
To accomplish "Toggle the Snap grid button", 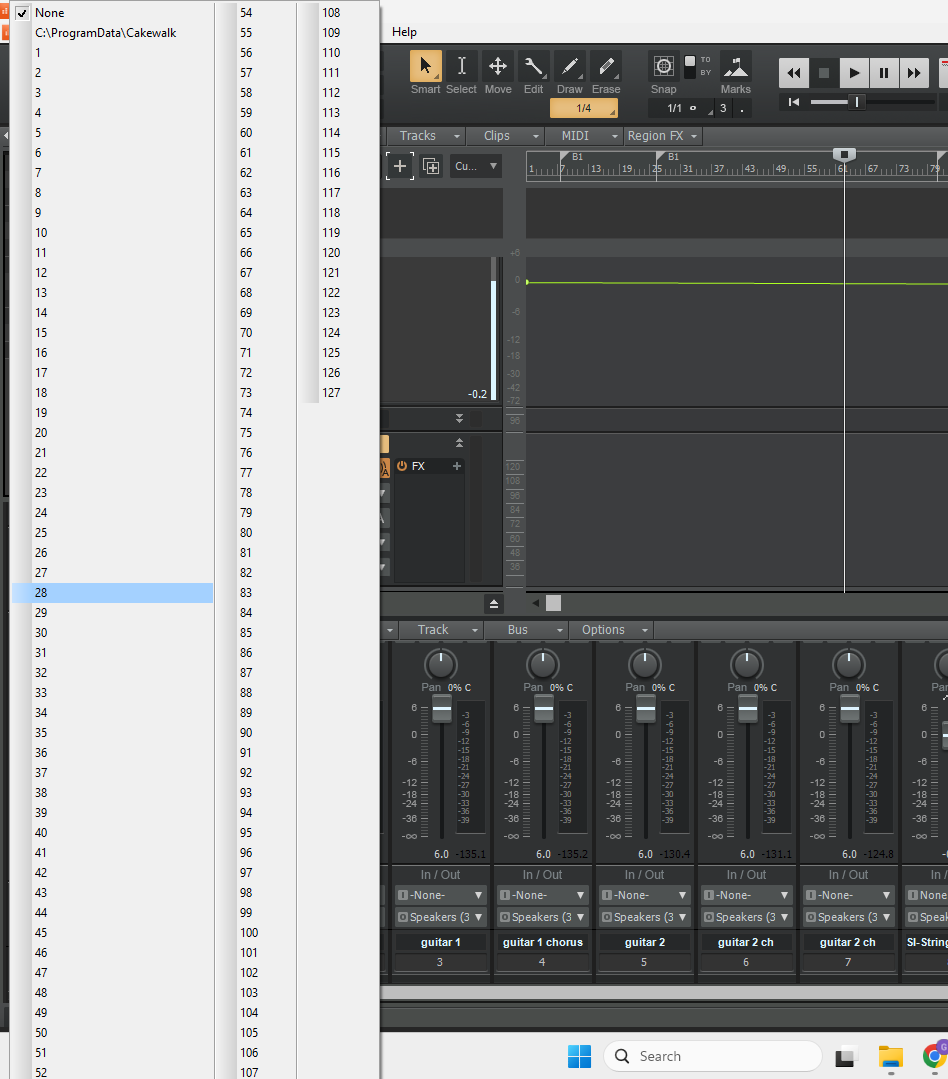I will [x=663, y=67].
